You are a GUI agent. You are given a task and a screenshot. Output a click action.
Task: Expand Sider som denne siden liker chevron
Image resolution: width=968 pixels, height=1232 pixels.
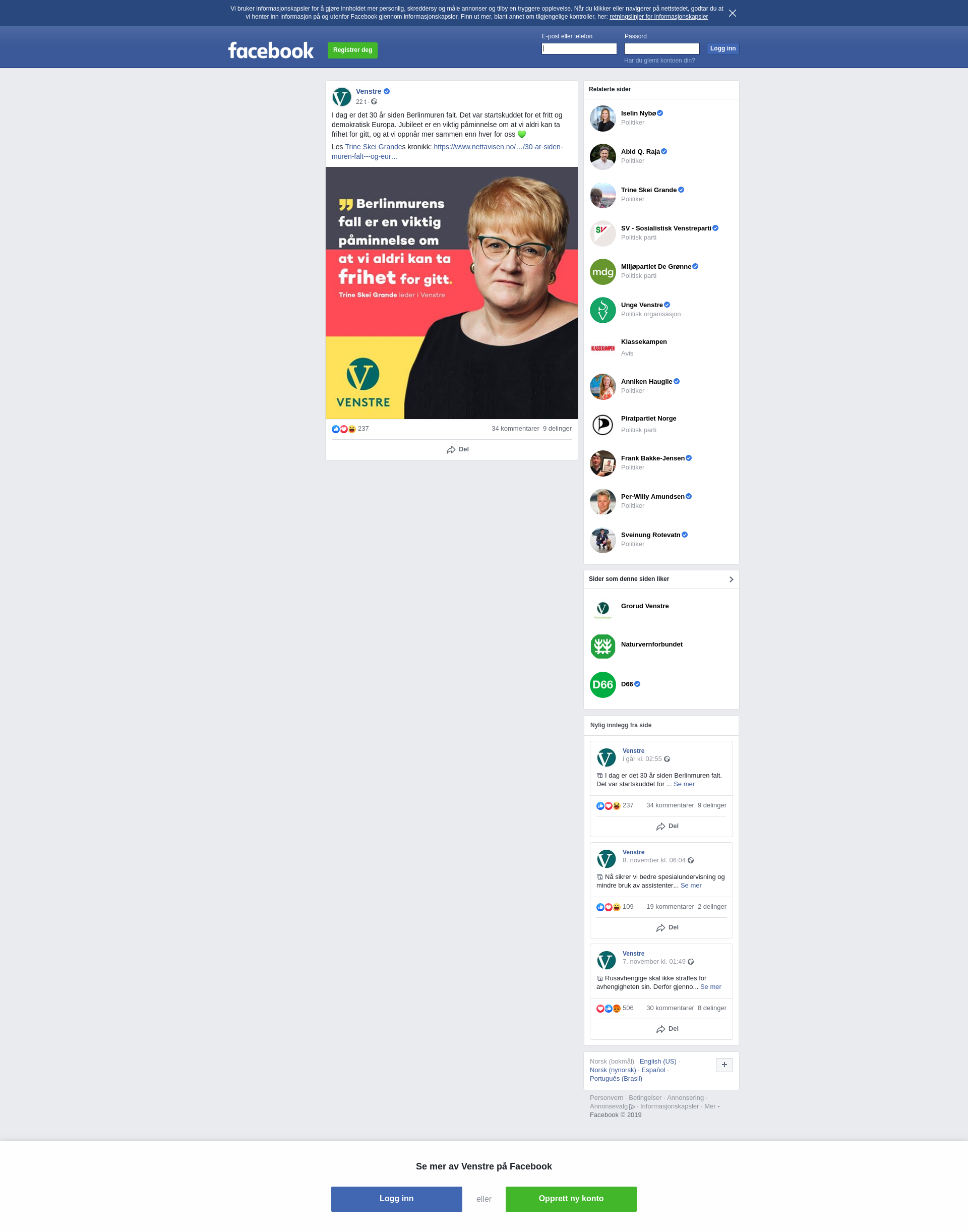731,579
